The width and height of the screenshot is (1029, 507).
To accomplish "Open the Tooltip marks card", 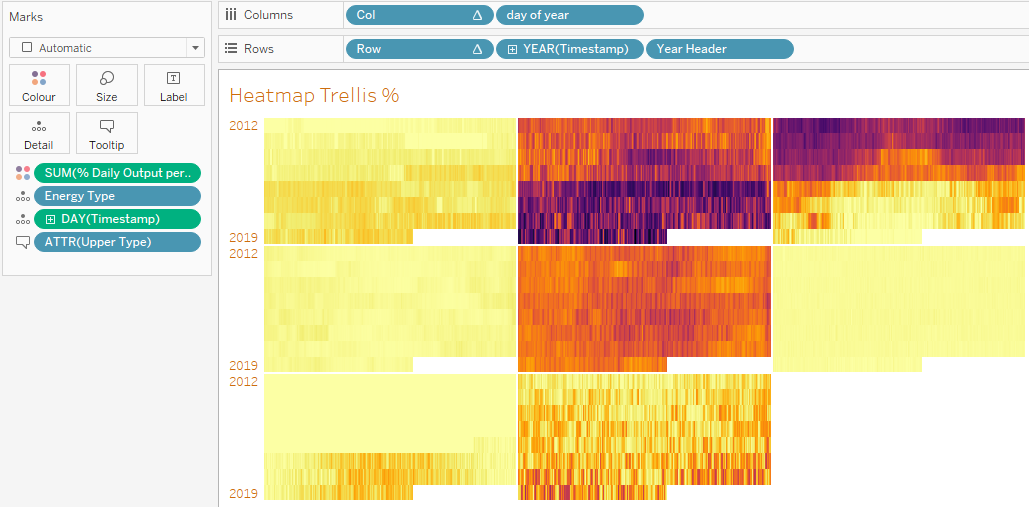I will click(x=106, y=133).
